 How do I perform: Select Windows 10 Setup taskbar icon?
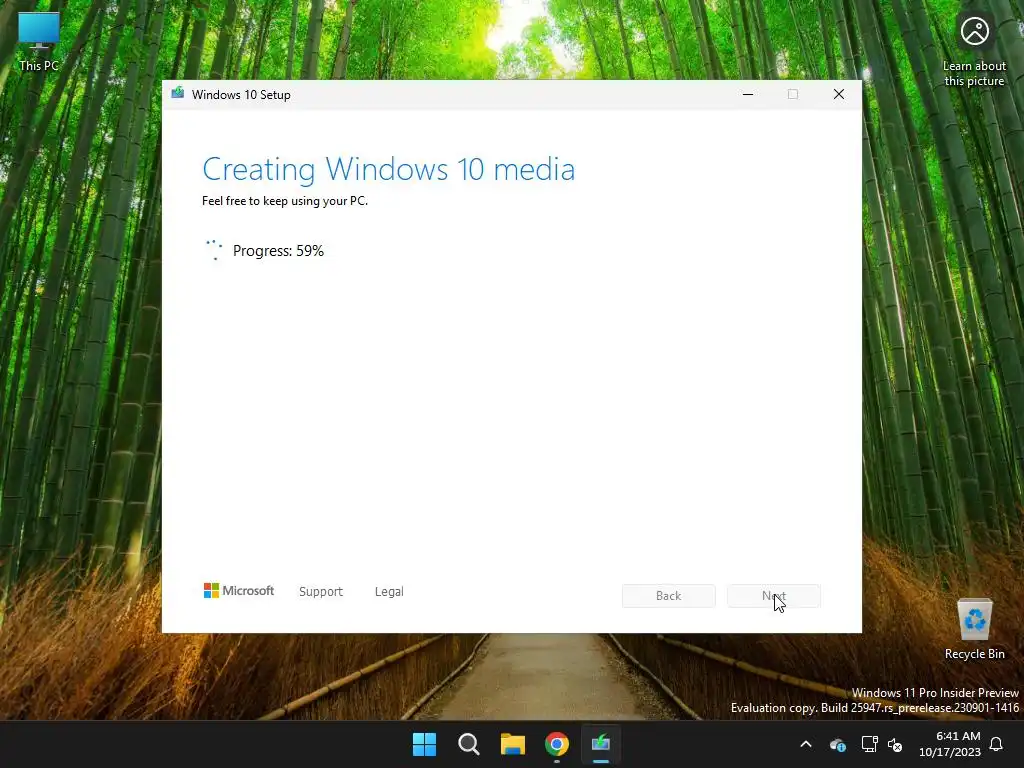(601, 744)
